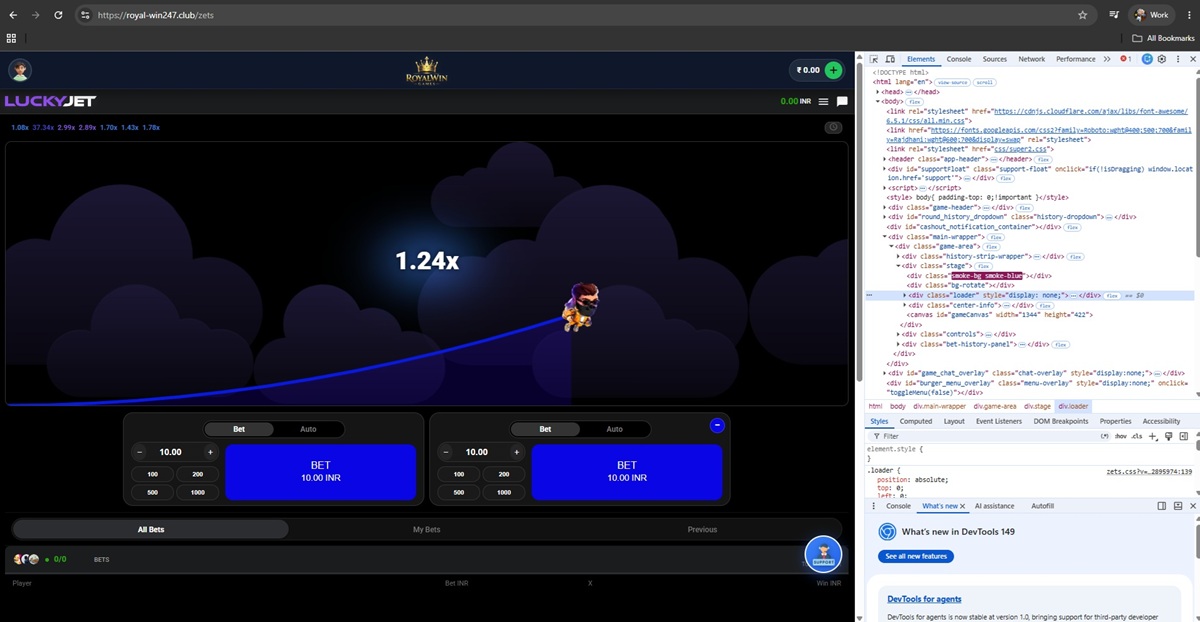The height and width of the screenshot is (622, 1200).
Task: Click See all new features button
Action: click(915, 556)
